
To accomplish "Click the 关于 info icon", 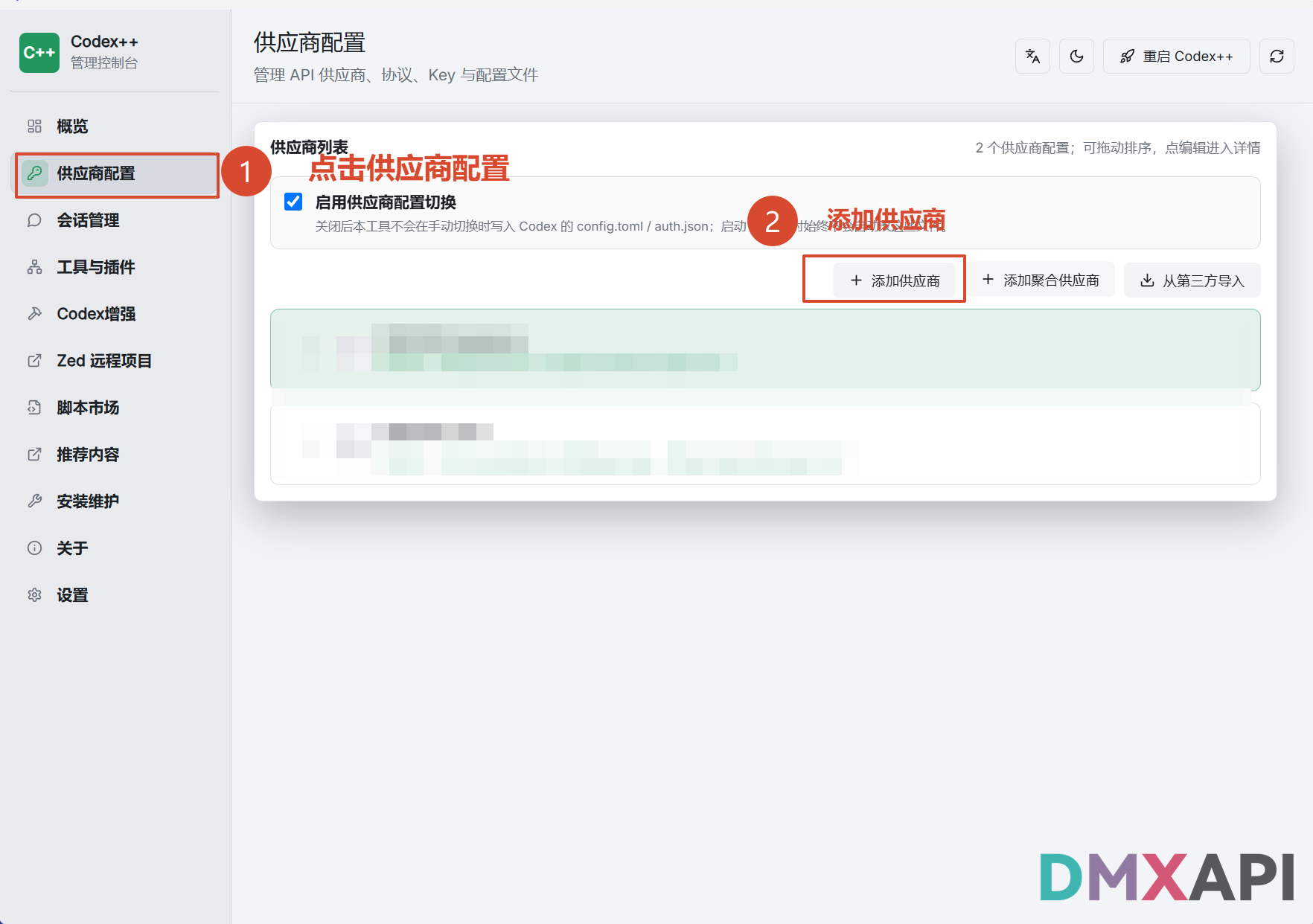I will click(34, 548).
